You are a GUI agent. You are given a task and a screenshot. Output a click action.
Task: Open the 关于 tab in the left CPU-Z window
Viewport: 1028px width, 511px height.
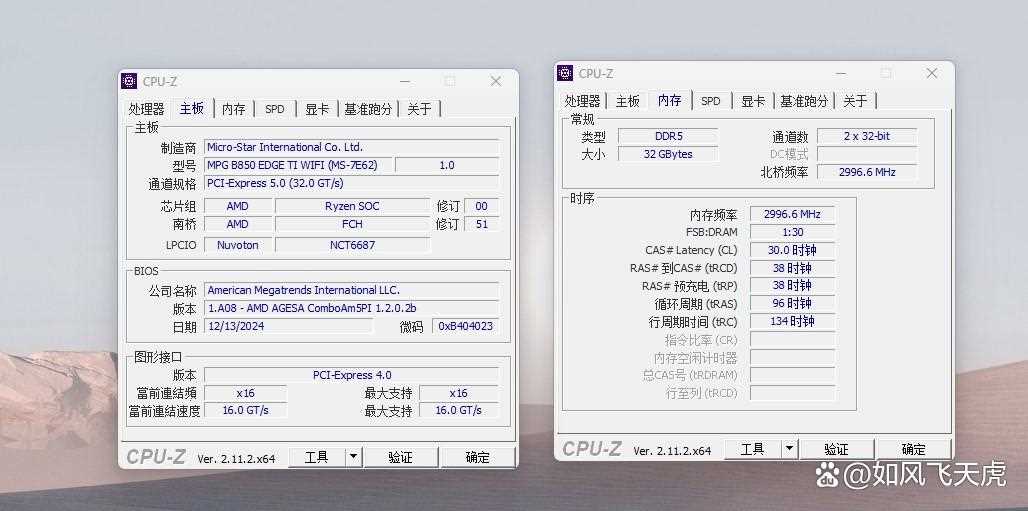pyautogui.click(x=420, y=109)
